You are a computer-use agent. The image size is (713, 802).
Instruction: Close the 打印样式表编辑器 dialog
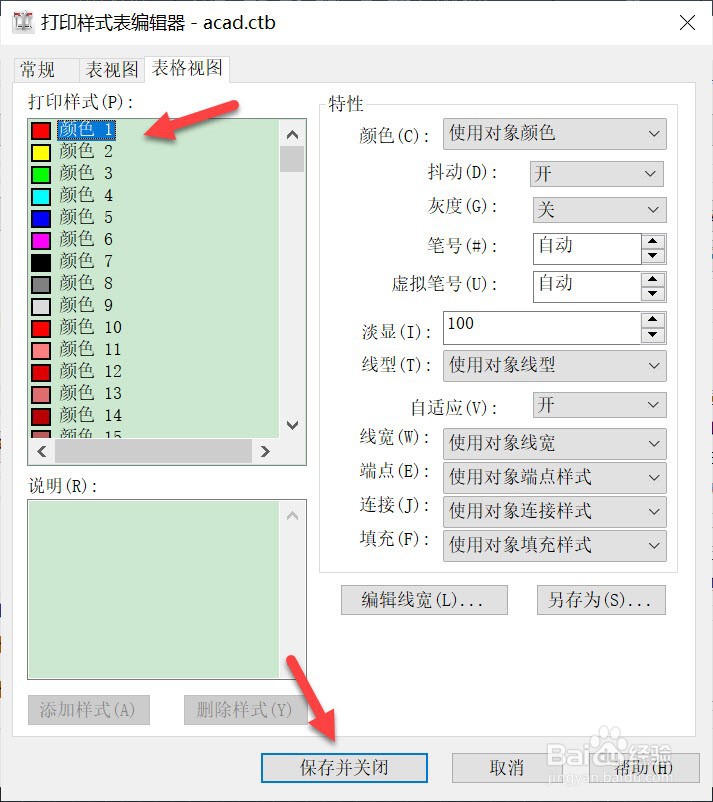pos(687,23)
